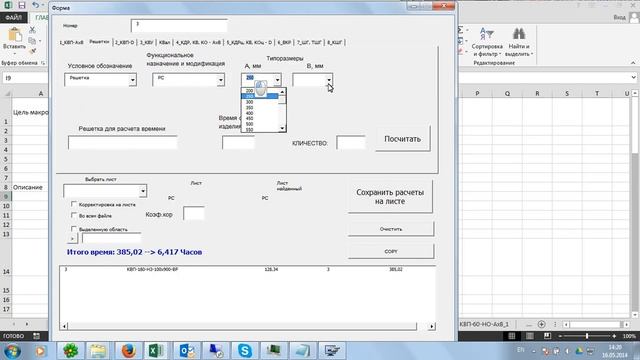Image resolution: width=640 pixels, height=360 pixels.
Task: Click the small '>' button under checkboxes
Action: 72,238
